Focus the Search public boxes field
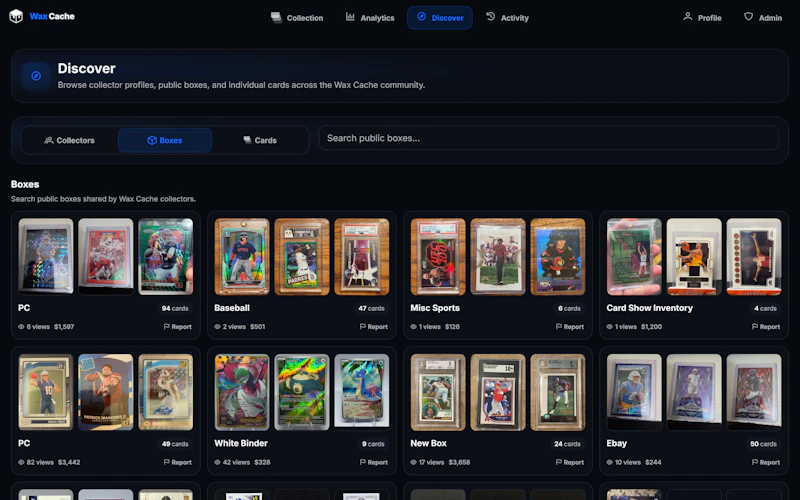The image size is (800, 500). tap(548, 138)
